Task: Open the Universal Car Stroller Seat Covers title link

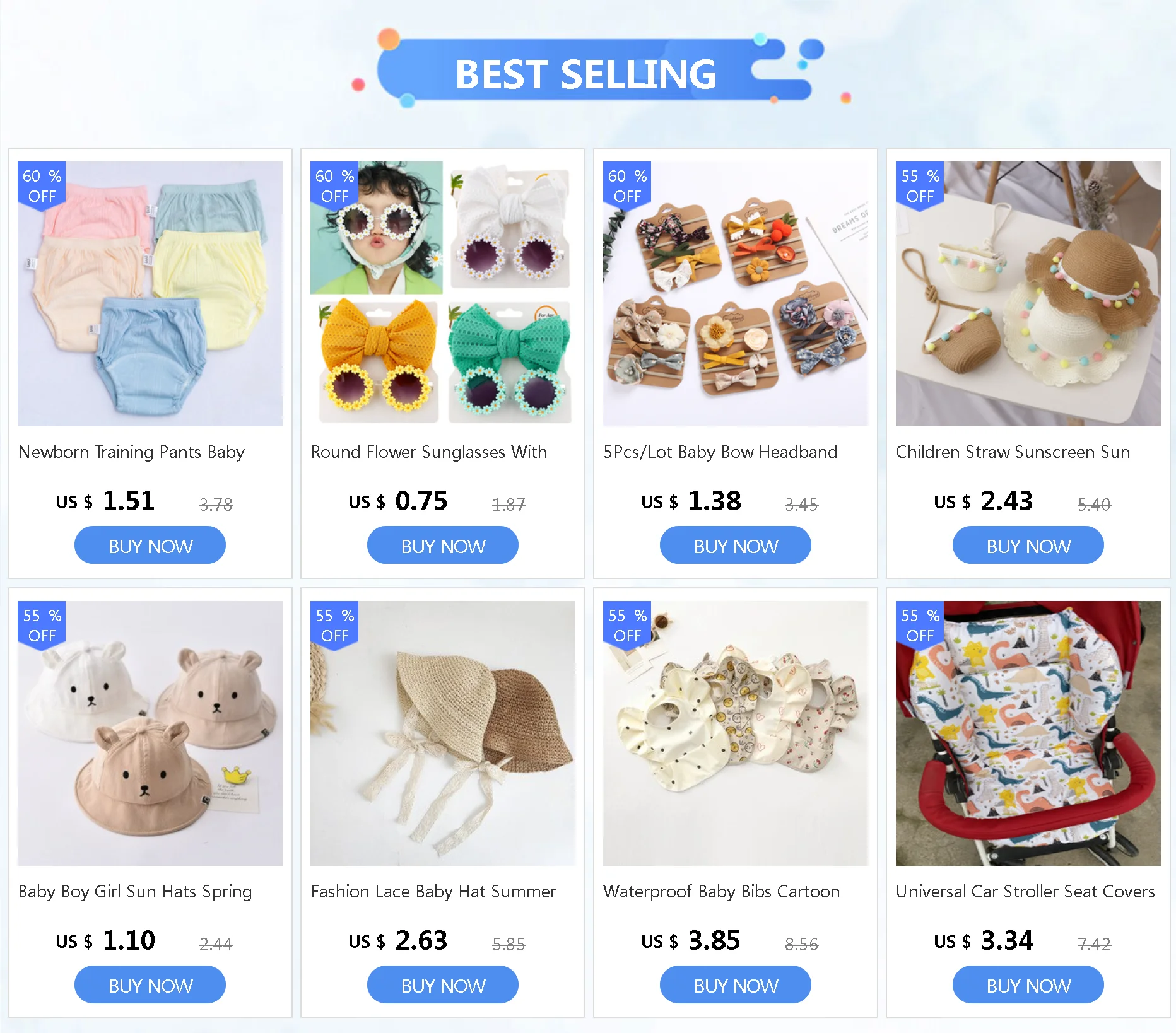Action: pyautogui.click(x=1025, y=892)
